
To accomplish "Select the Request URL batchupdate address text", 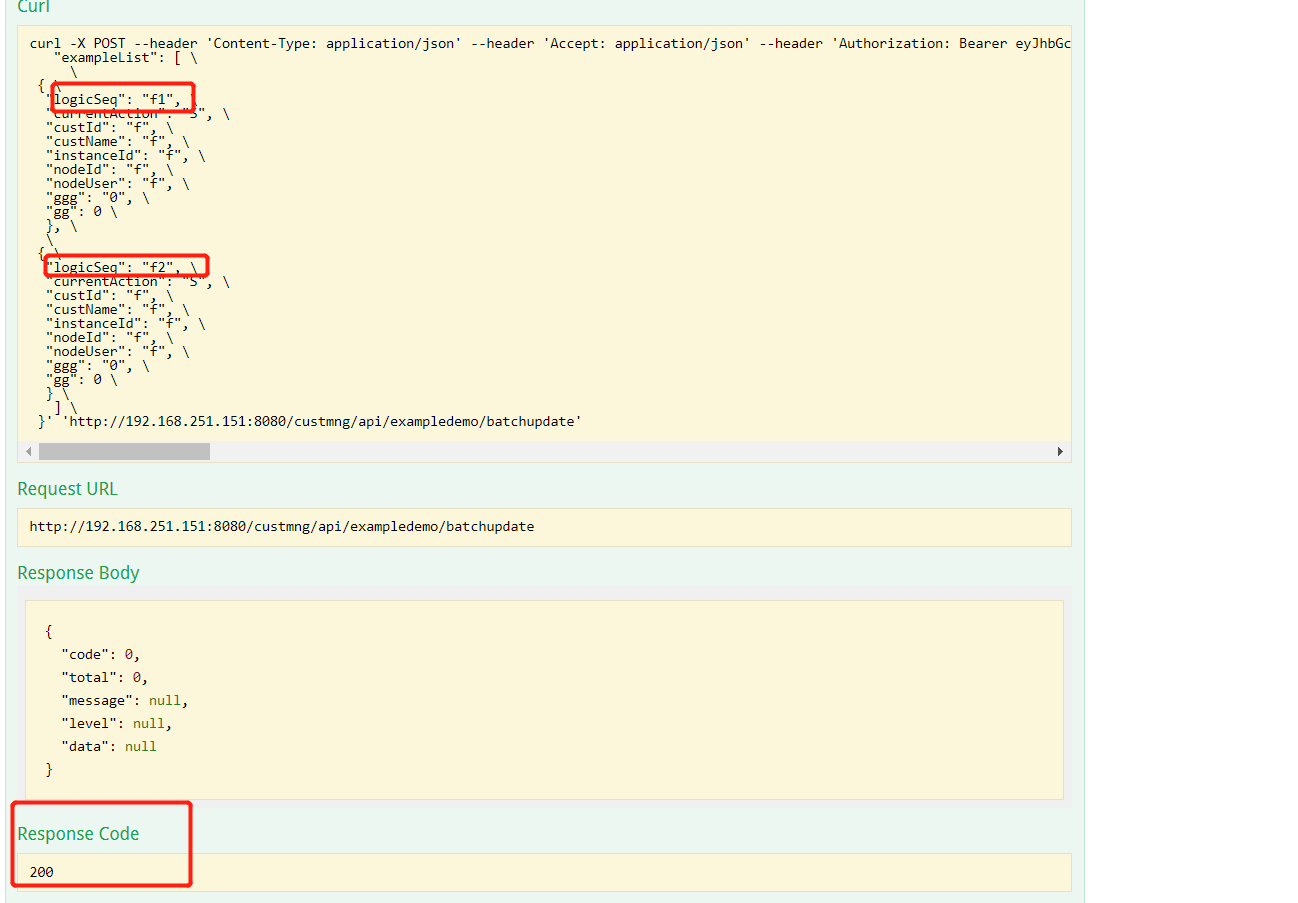I will (281, 526).
